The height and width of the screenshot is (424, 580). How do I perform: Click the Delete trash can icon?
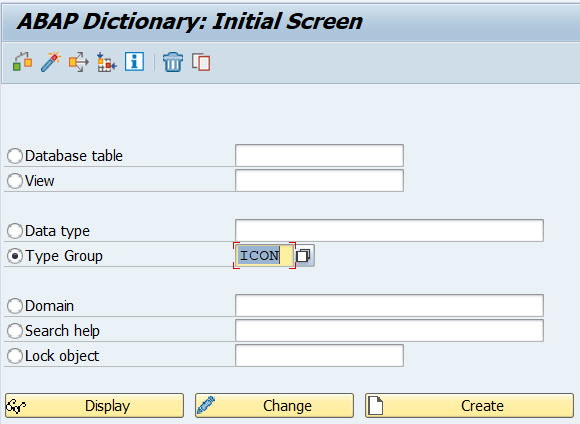[173, 62]
